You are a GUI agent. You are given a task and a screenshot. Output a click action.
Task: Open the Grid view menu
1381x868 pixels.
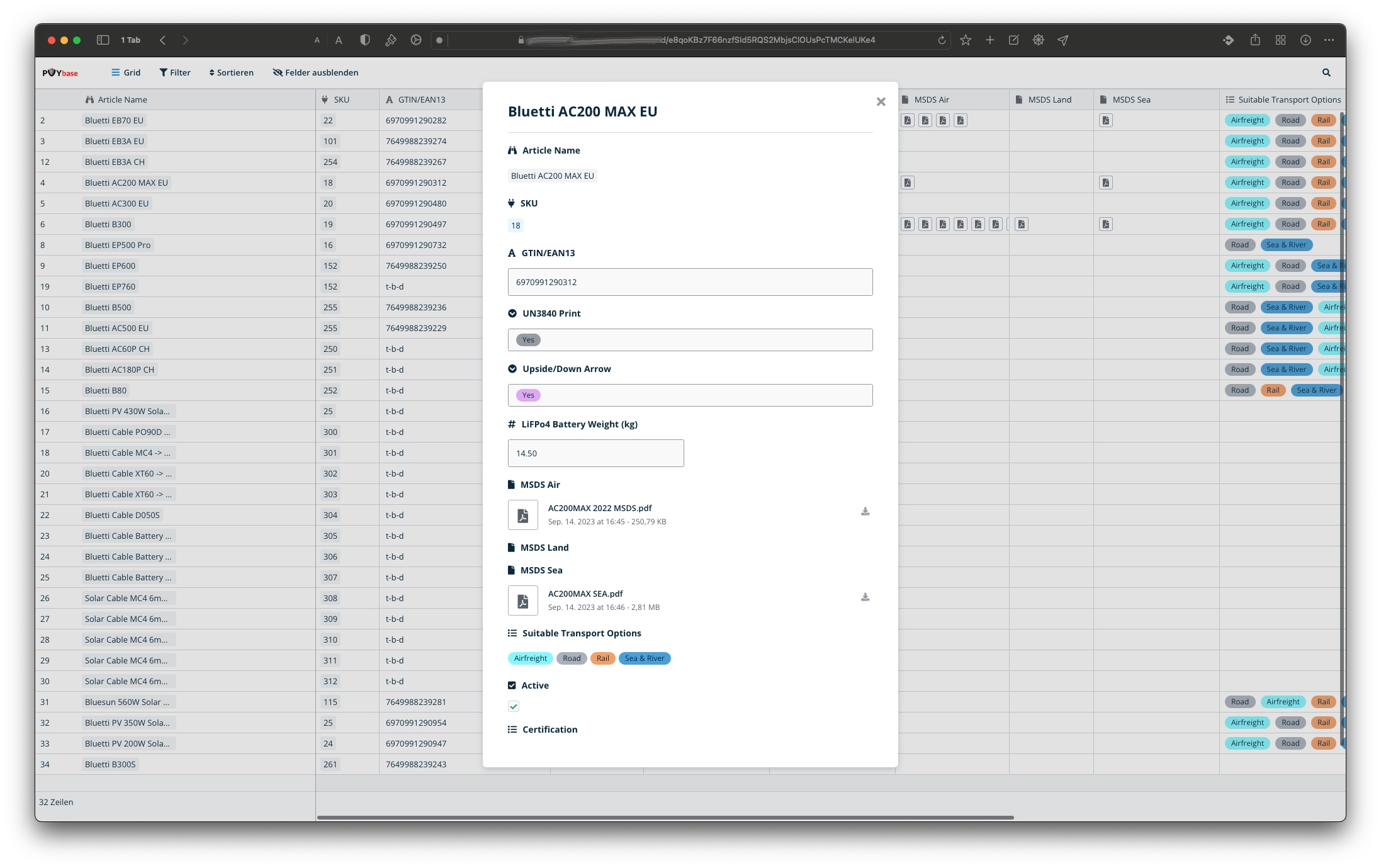pos(126,72)
